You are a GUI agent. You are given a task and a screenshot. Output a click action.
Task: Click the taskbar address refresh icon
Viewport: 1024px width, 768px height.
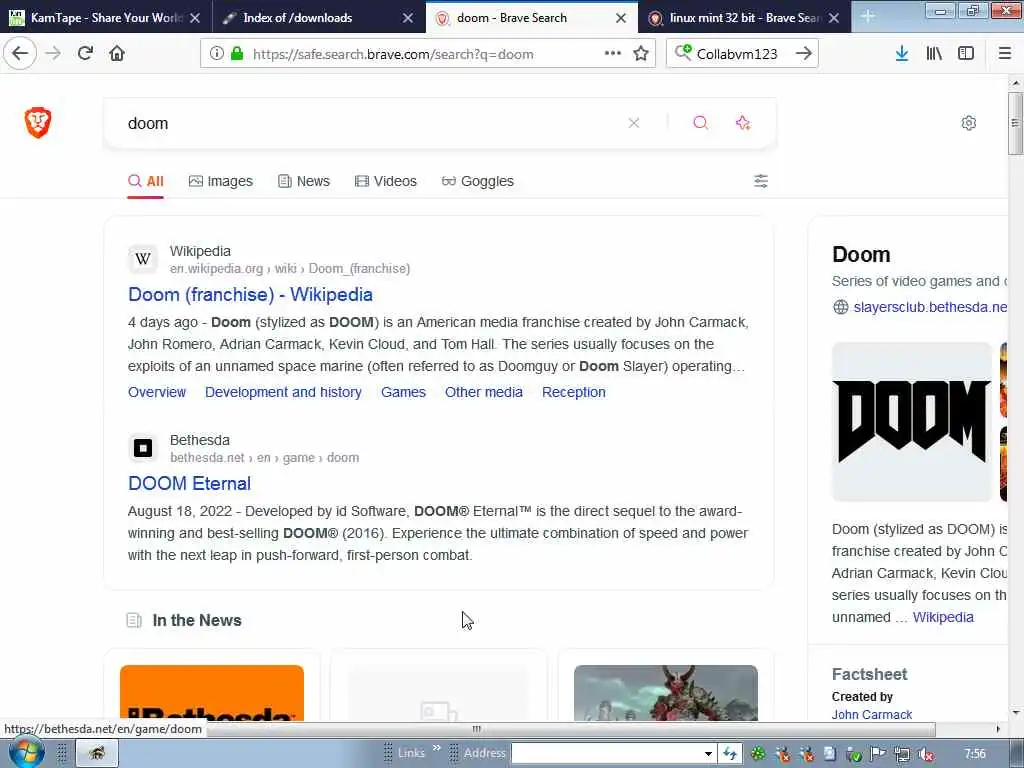[x=729, y=754]
